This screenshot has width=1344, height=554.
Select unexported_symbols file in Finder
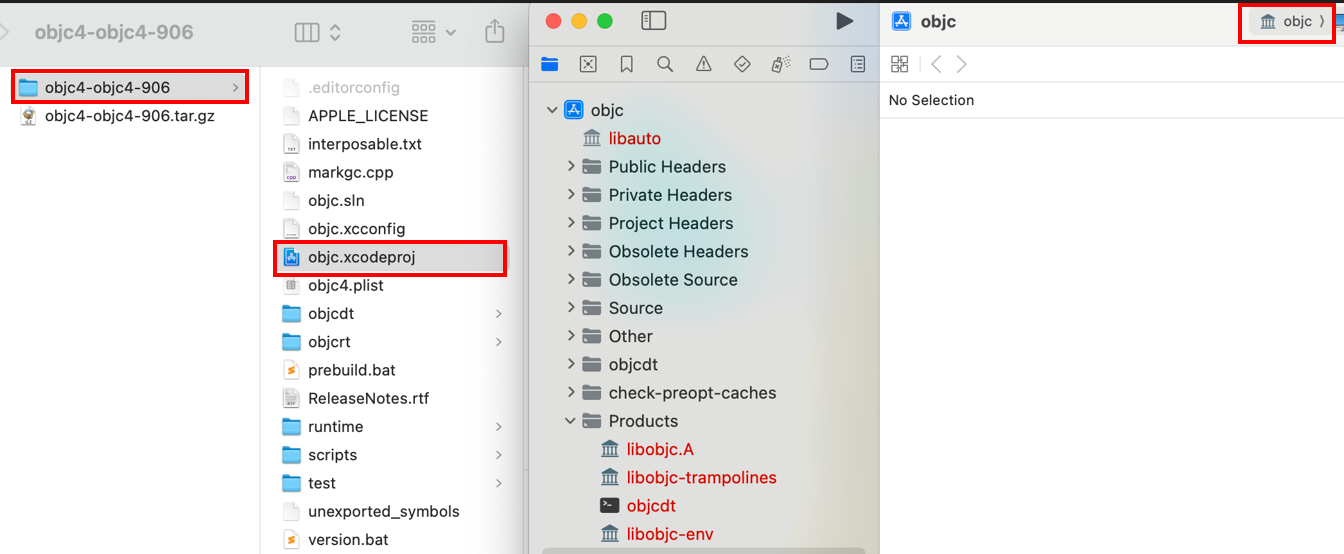[384, 511]
